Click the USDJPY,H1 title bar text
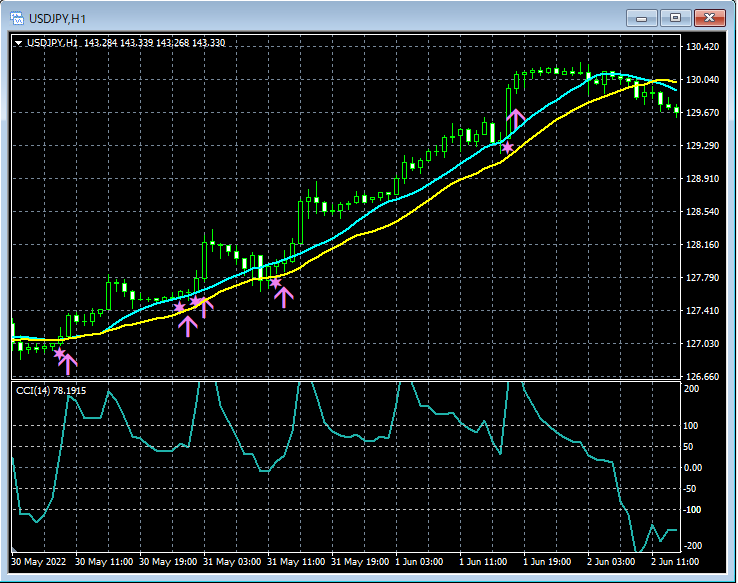The image size is (738, 583). [x=57, y=19]
